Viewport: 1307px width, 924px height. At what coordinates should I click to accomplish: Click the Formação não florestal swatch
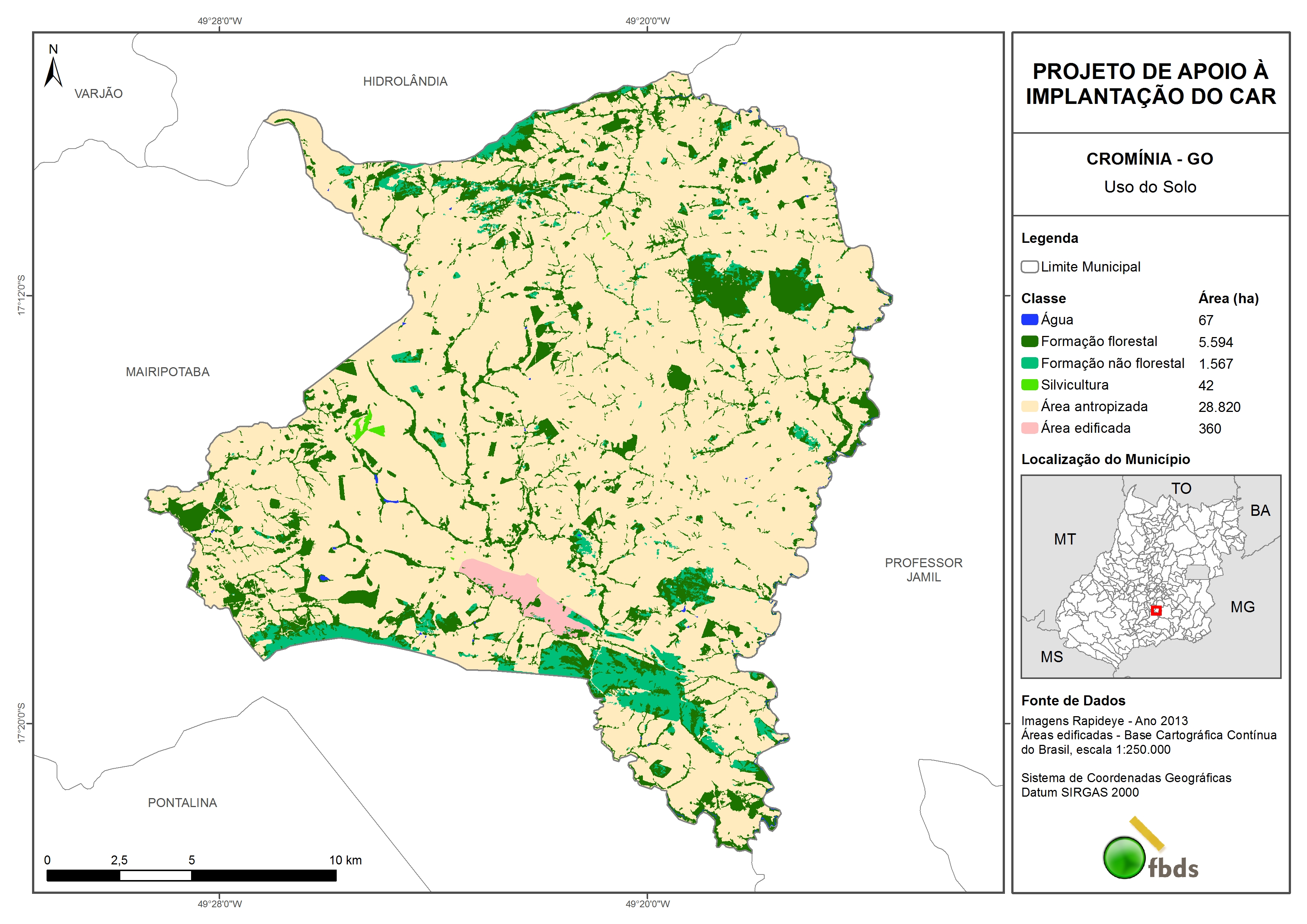coord(1029,363)
